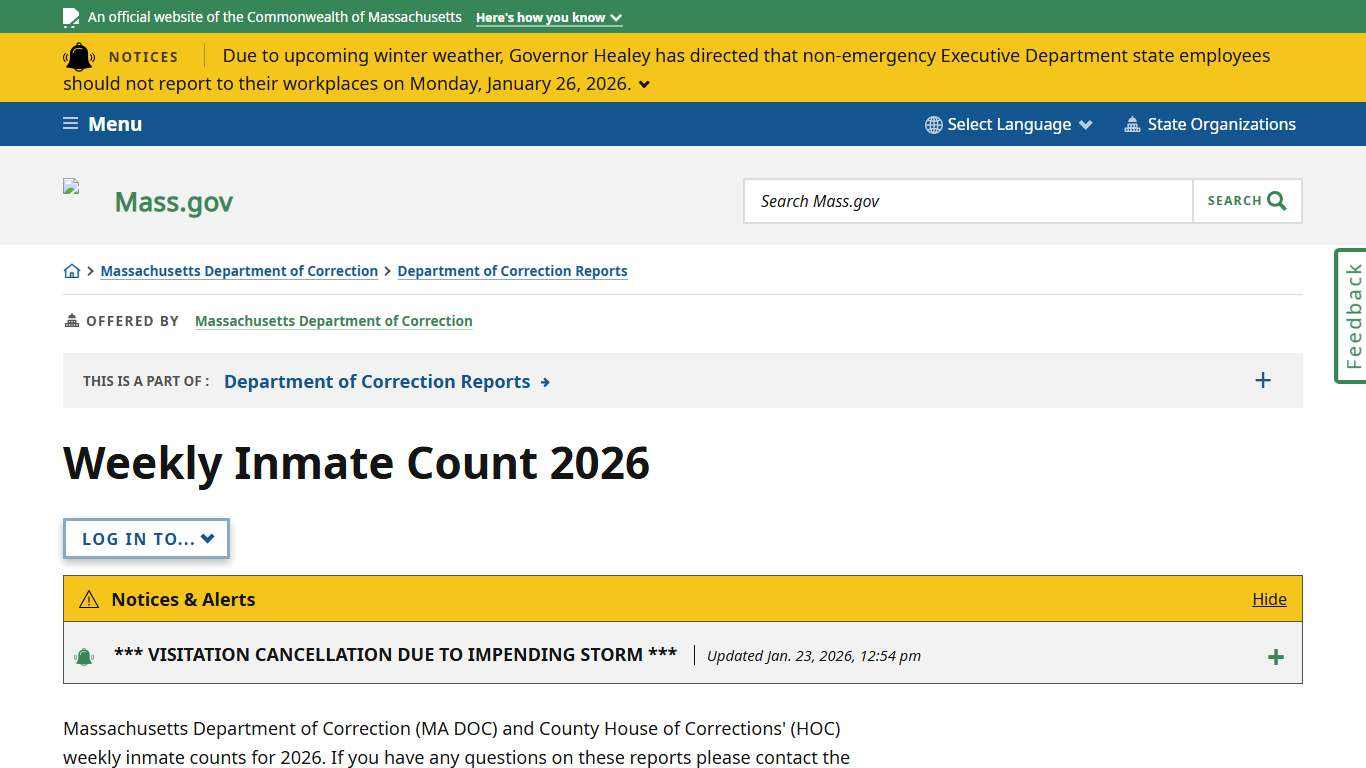Image resolution: width=1366 pixels, height=768 pixels.
Task: Hide the Notices & Alerts banner
Action: 1269,599
